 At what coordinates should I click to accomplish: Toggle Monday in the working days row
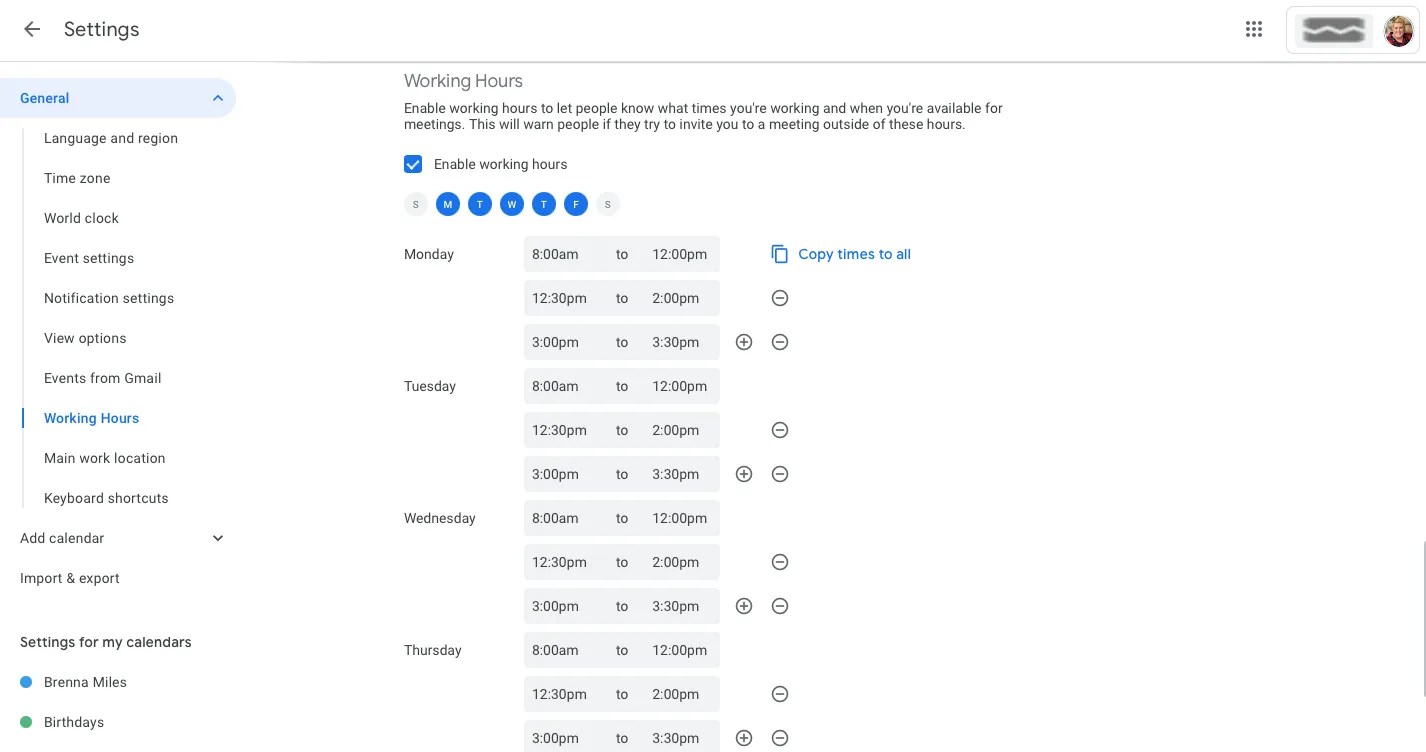tap(448, 205)
